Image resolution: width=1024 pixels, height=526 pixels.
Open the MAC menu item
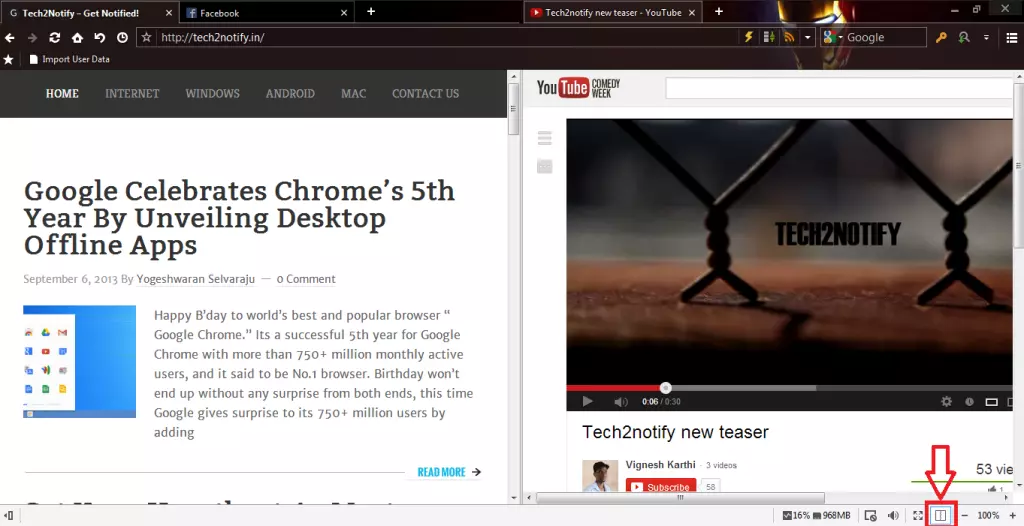pyautogui.click(x=353, y=93)
